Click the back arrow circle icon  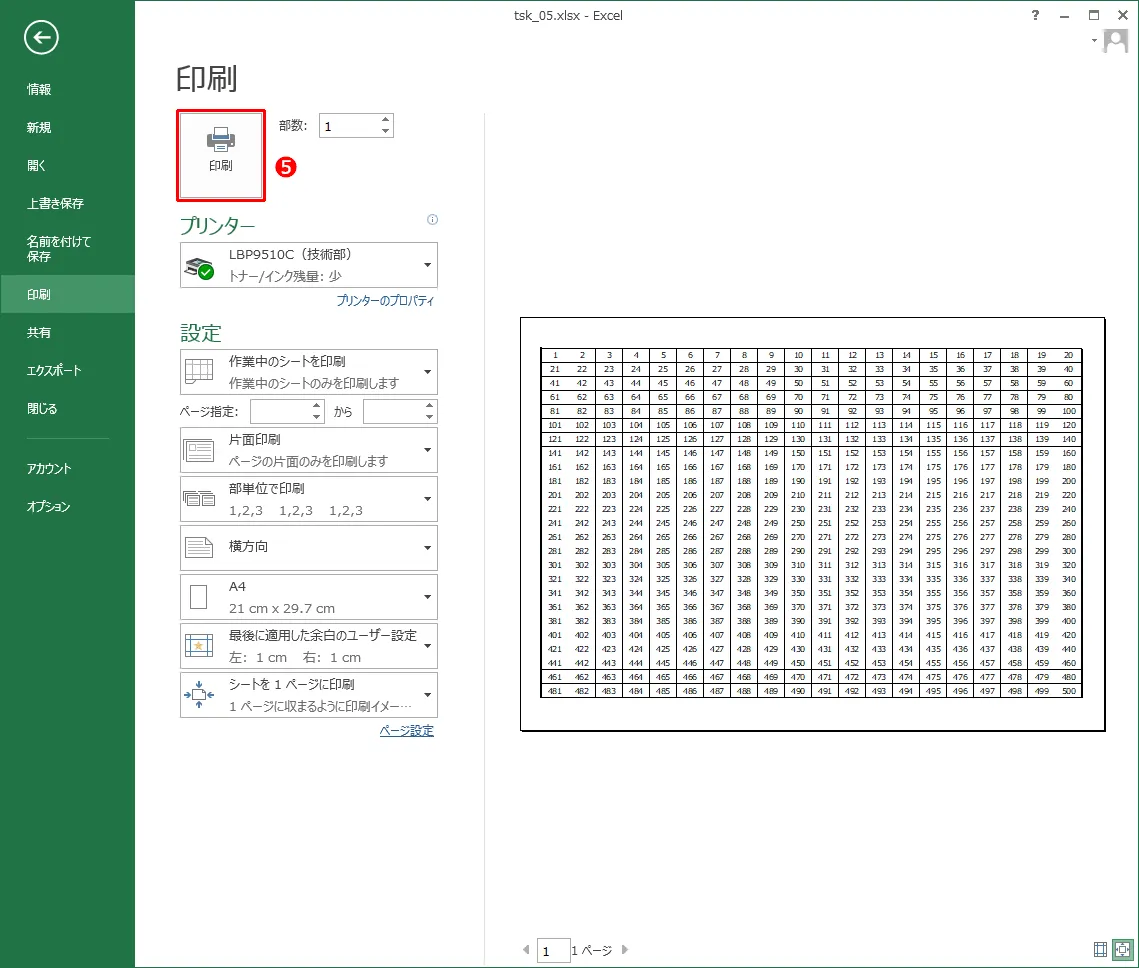tap(41, 37)
